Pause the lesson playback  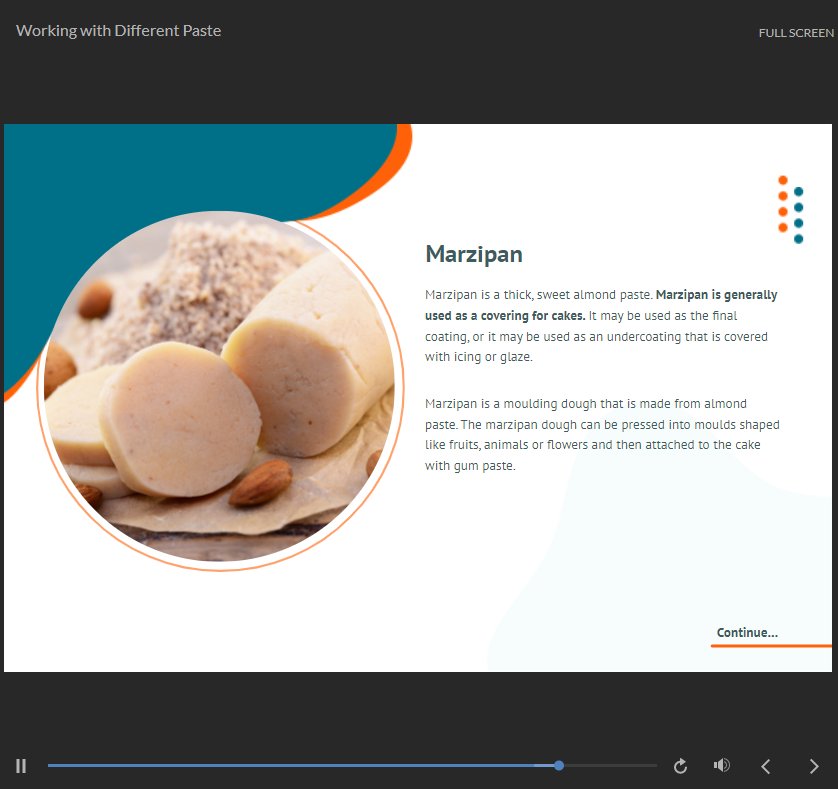pyautogui.click(x=21, y=766)
